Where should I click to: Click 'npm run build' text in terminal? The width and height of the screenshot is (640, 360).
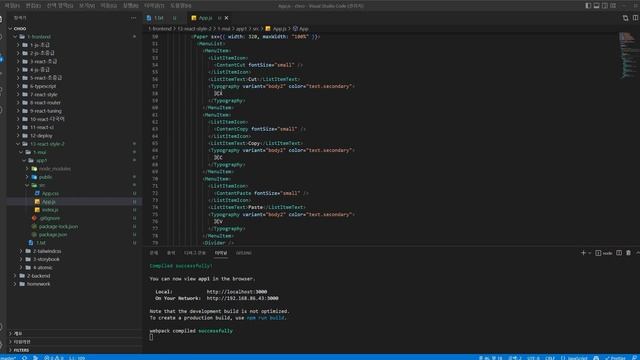pos(265,318)
